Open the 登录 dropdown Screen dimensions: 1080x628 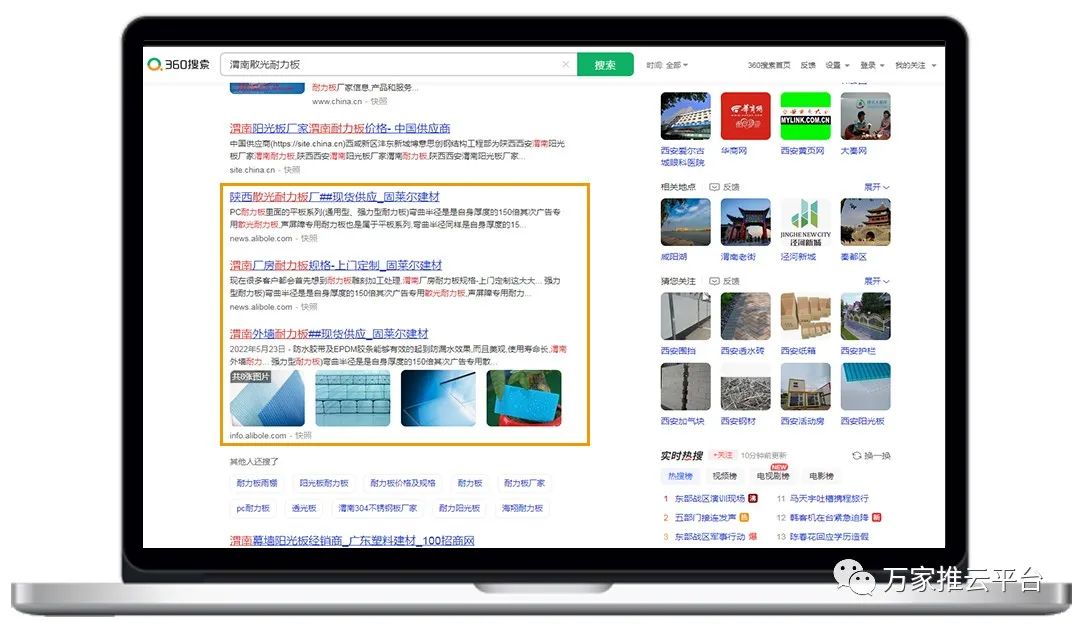pyautogui.click(x=872, y=65)
